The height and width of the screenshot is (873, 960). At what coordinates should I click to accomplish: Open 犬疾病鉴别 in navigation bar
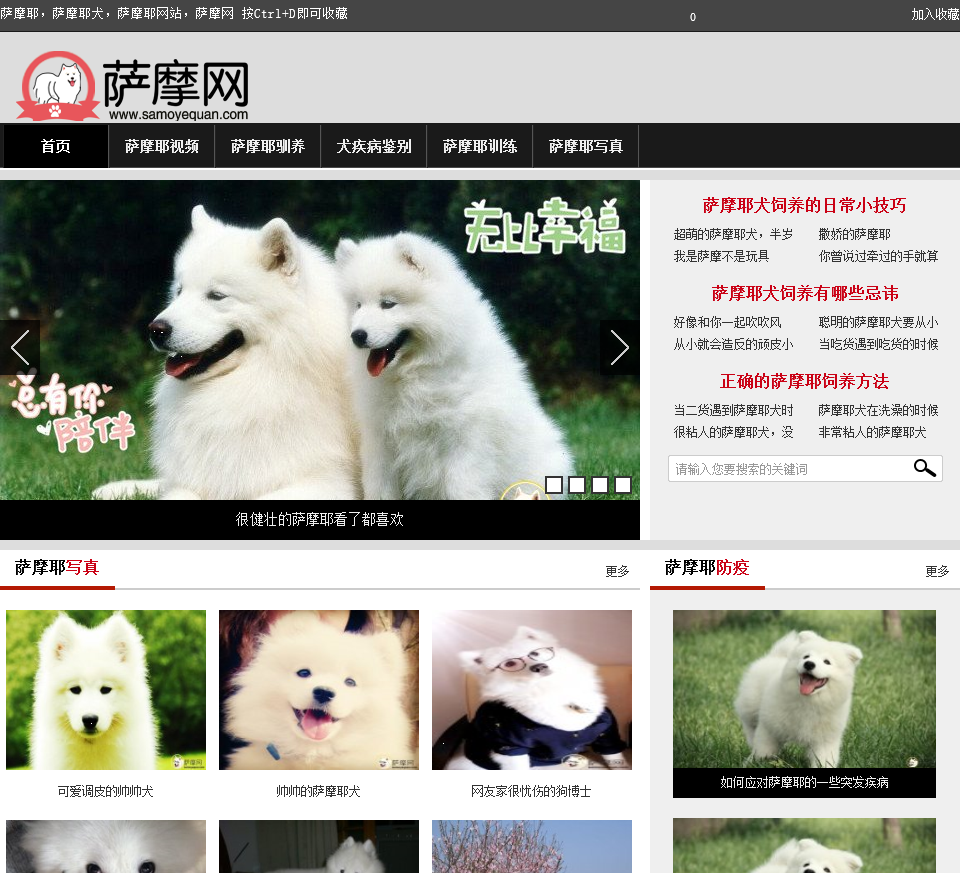pyautogui.click(x=373, y=146)
